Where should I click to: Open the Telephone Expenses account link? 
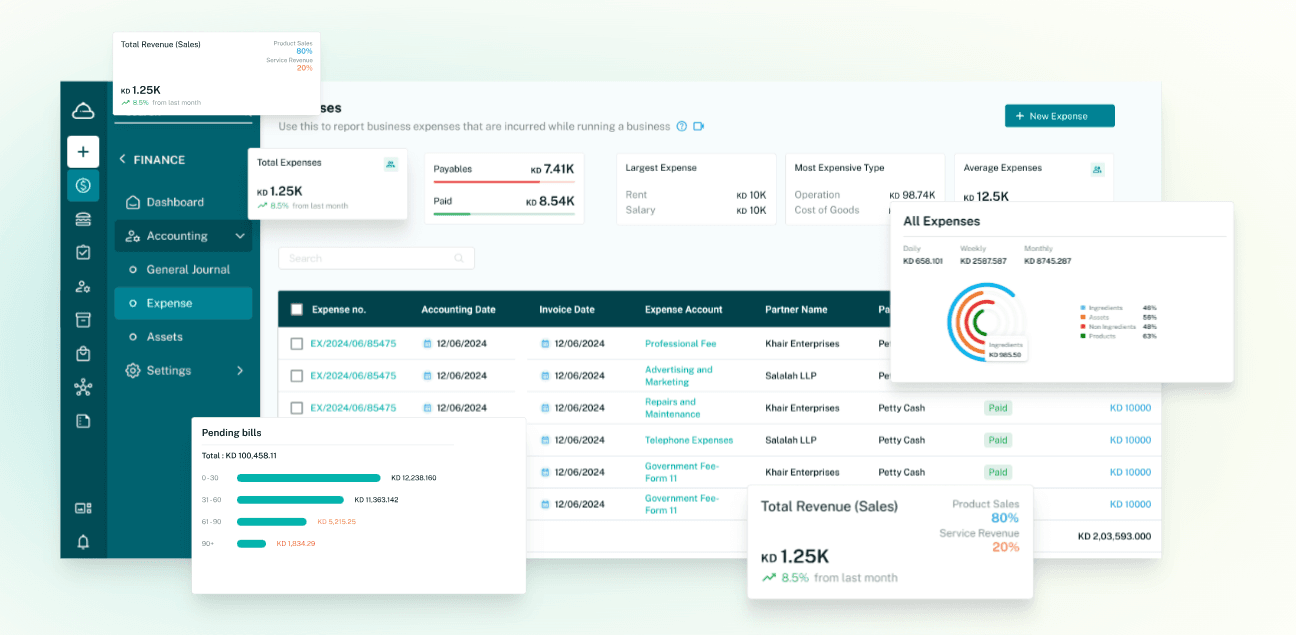[688, 440]
